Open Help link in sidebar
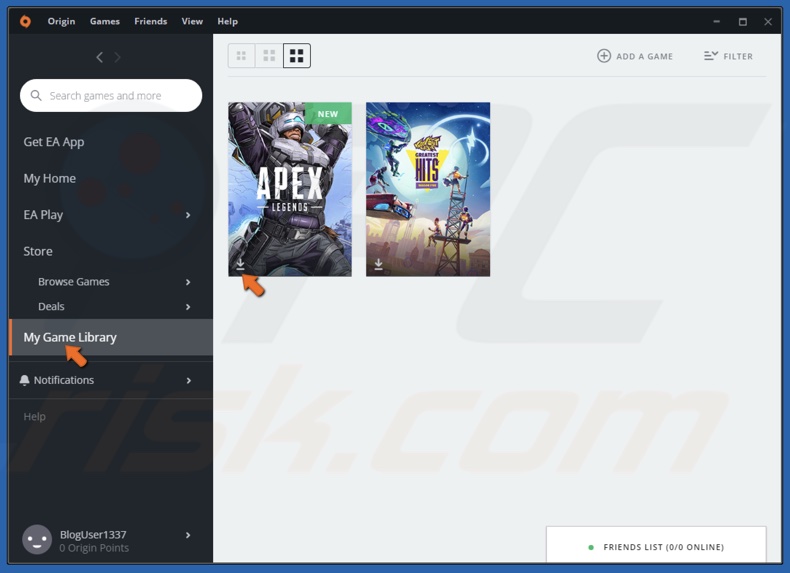 click(34, 417)
